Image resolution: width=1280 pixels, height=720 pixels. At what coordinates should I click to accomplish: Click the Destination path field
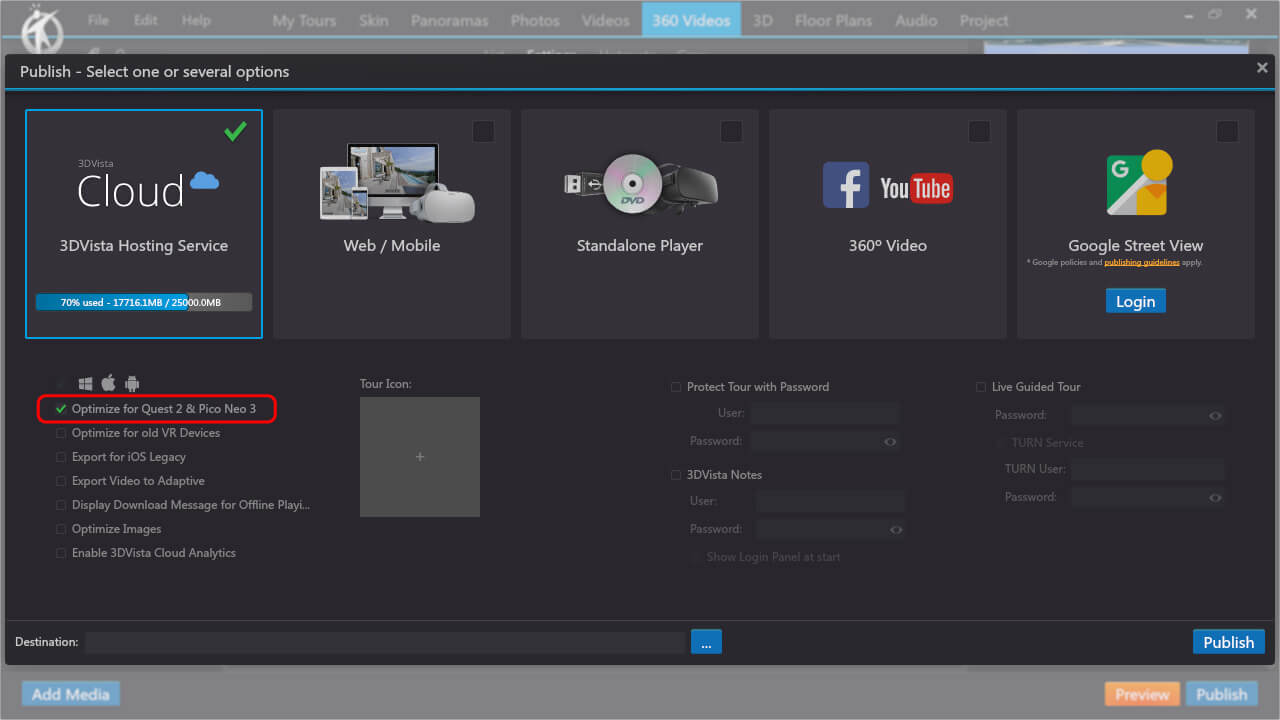point(385,642)
